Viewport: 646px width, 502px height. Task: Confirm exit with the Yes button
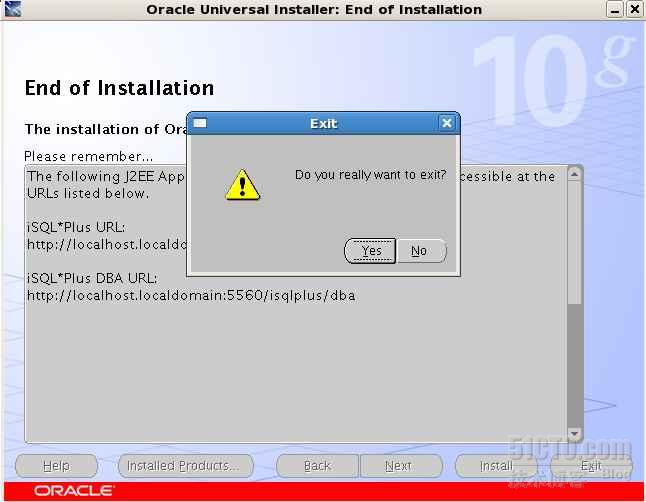[x=370, y=251]
